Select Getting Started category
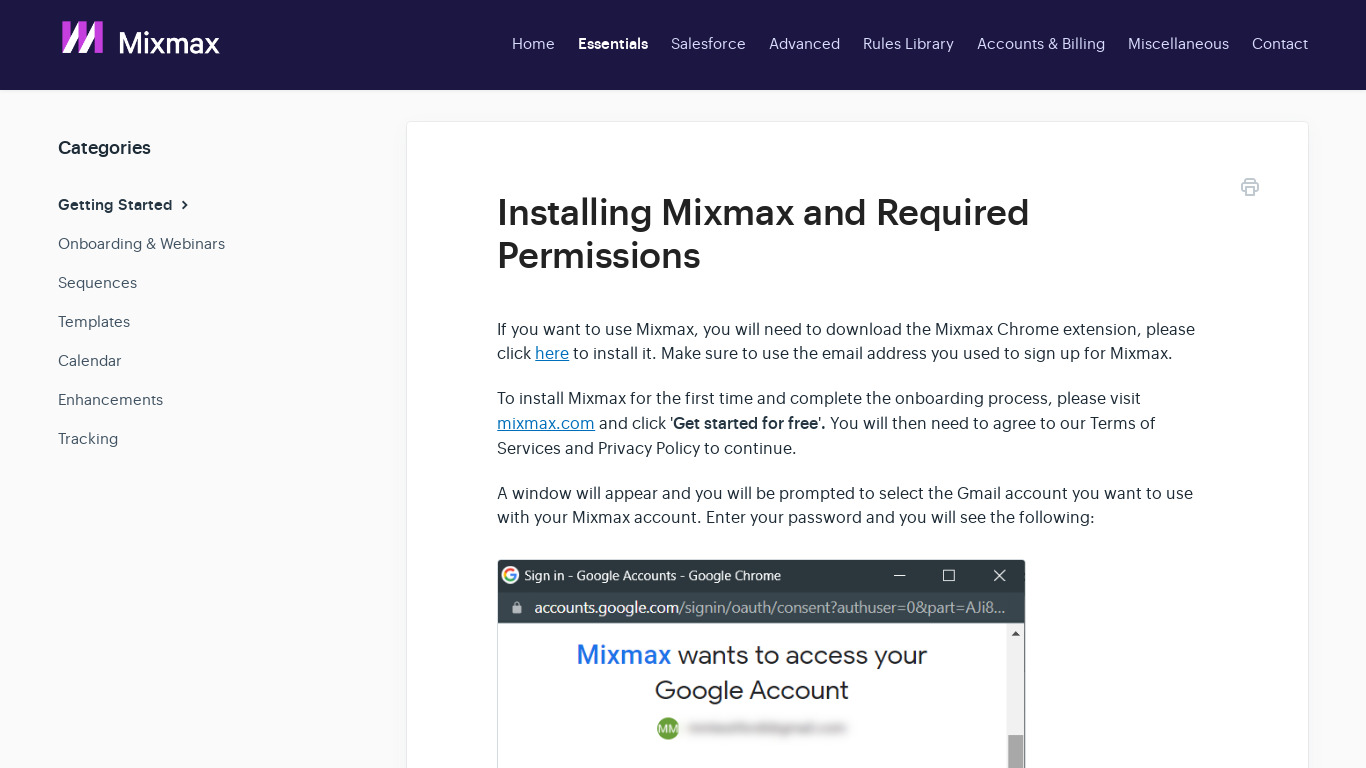Image resolution: width=1366 pixels, height=768 pixels. 115,205
